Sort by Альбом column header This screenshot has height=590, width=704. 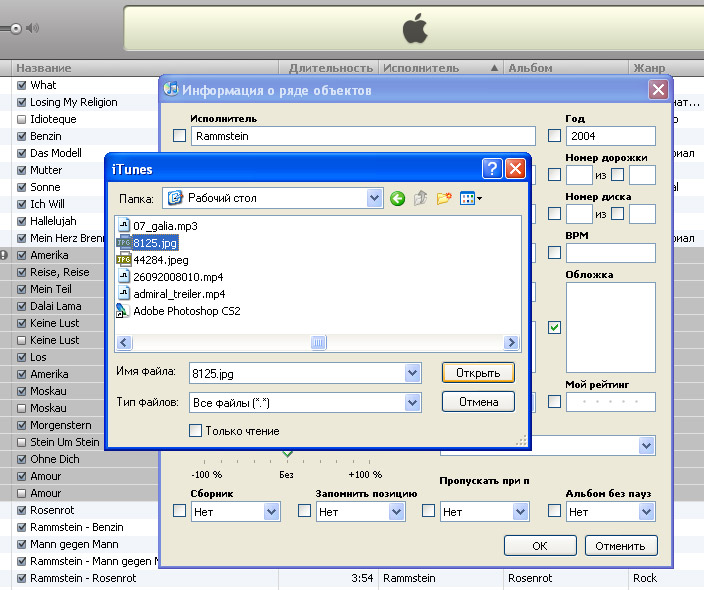click(530, 68)
